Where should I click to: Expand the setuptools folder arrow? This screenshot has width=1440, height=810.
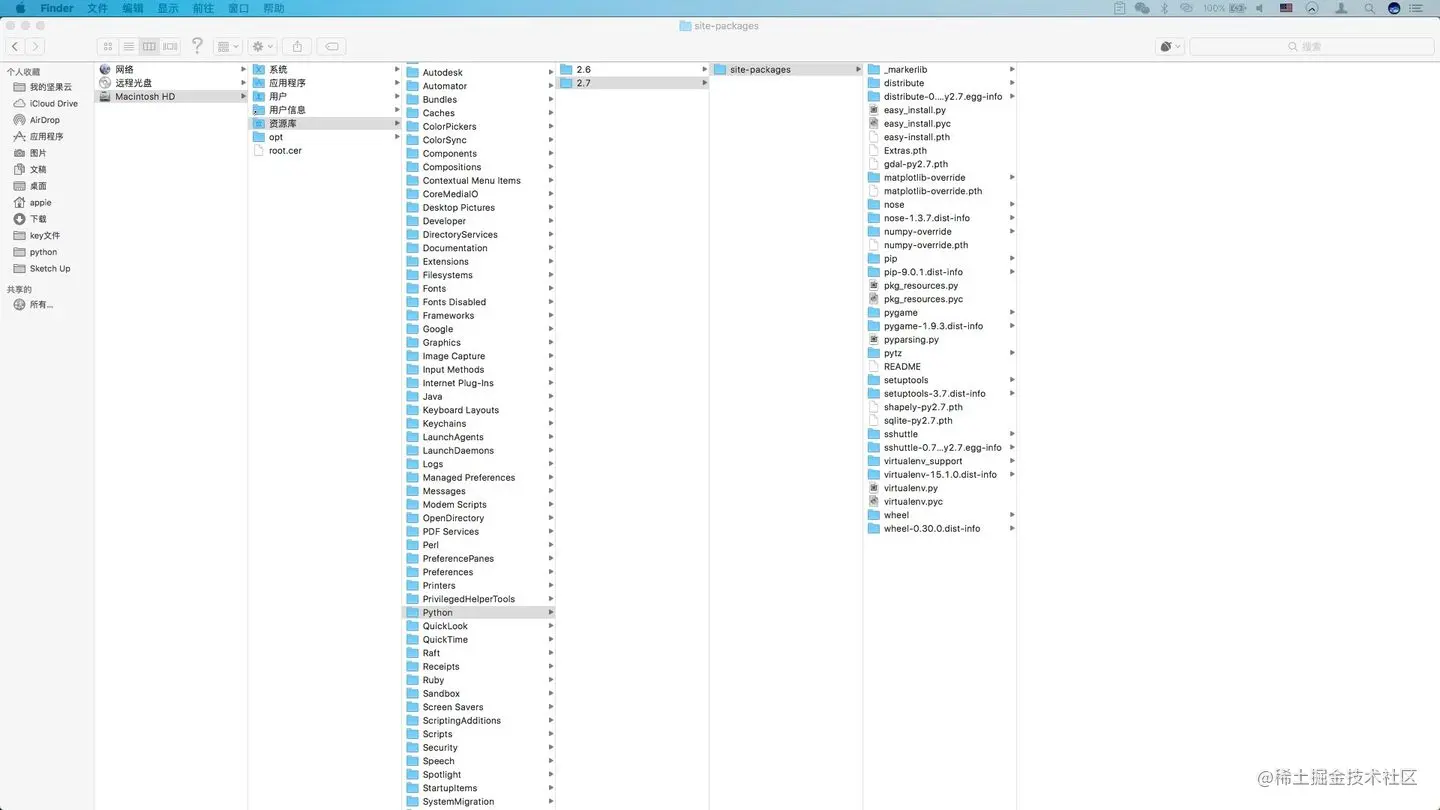1012,380
